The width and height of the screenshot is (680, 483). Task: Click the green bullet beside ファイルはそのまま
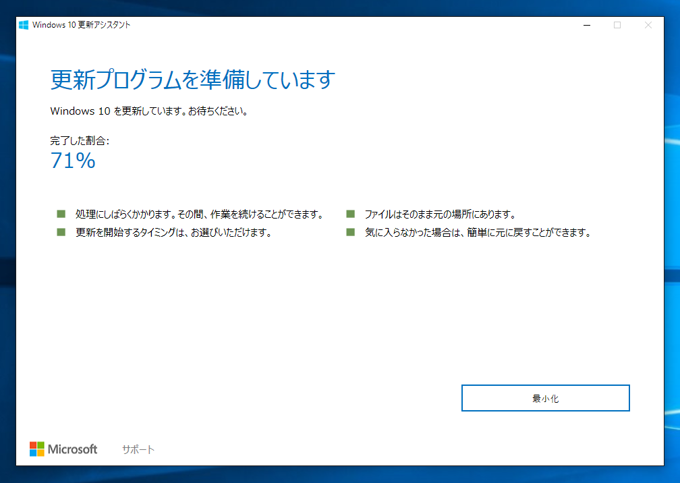(x=350, y=214)
